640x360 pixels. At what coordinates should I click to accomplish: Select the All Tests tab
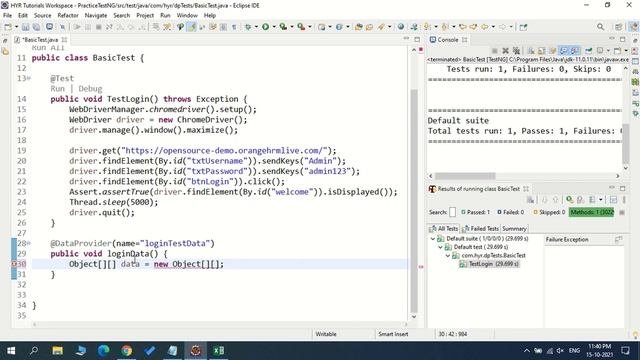443,229
